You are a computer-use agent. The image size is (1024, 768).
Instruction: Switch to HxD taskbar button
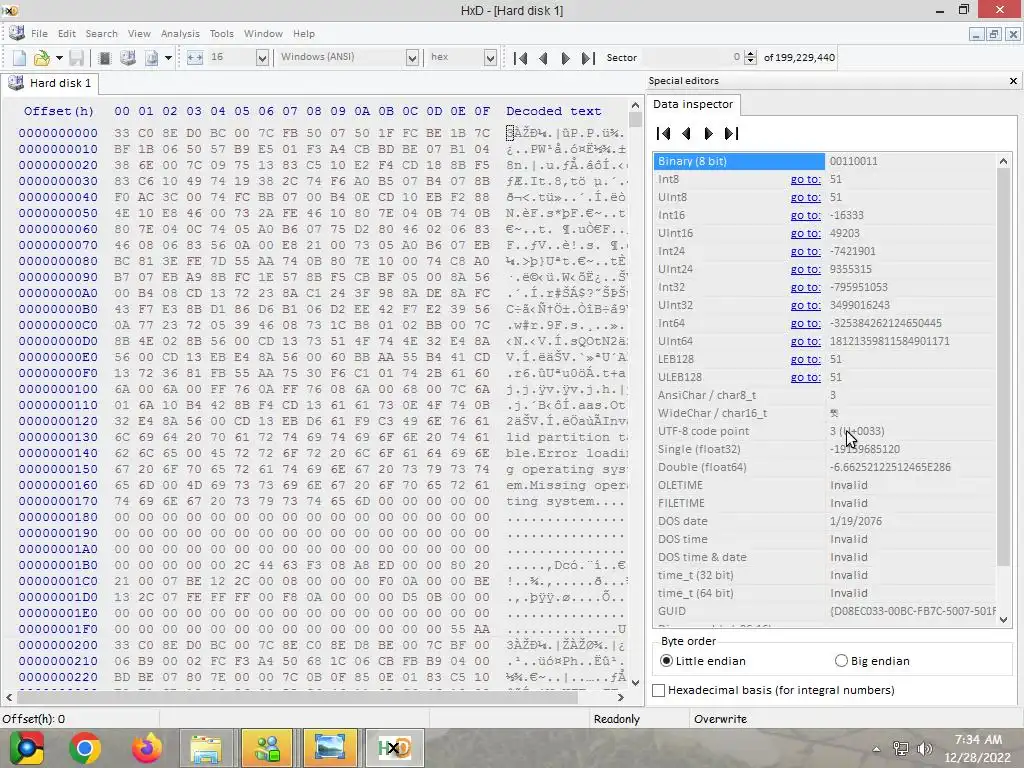point(394,748)
